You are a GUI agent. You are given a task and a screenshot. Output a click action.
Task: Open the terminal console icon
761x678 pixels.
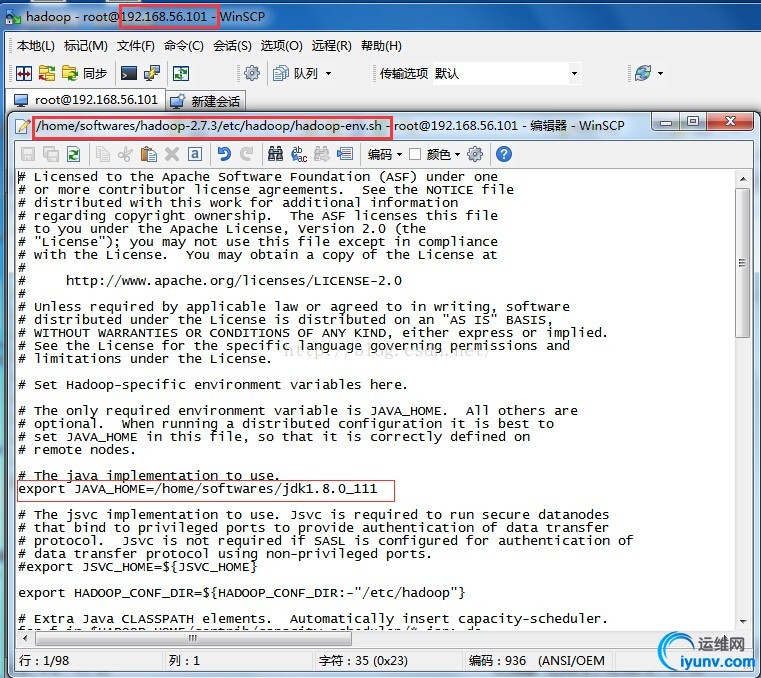tap(129, 73)
